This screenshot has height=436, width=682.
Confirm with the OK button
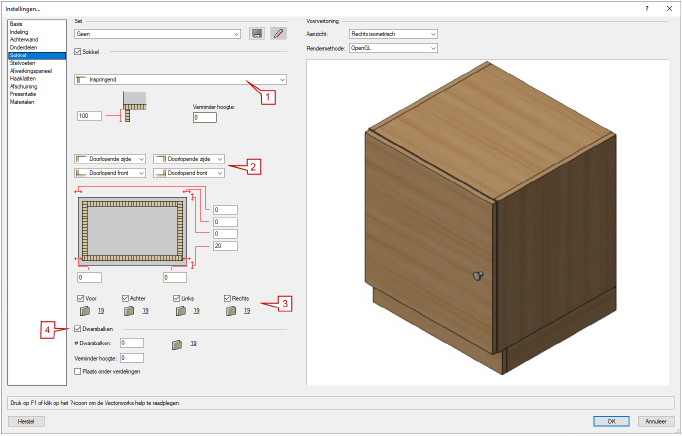[x=611, y=421]
